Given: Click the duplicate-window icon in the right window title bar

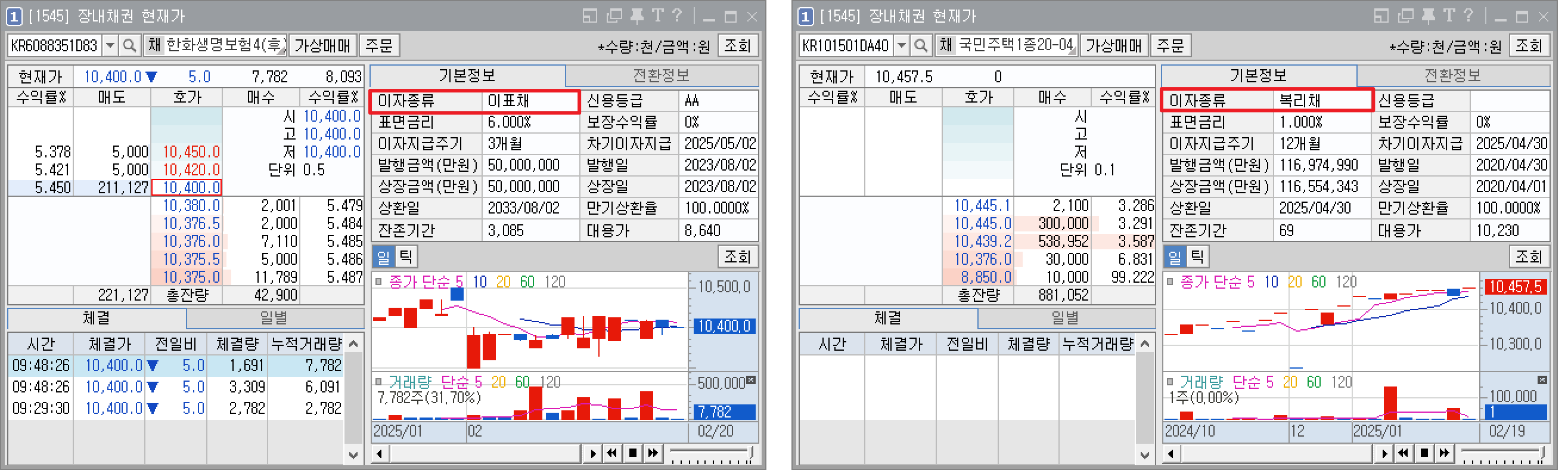Looking at the screenshot, I should [x=1406, y=16].
